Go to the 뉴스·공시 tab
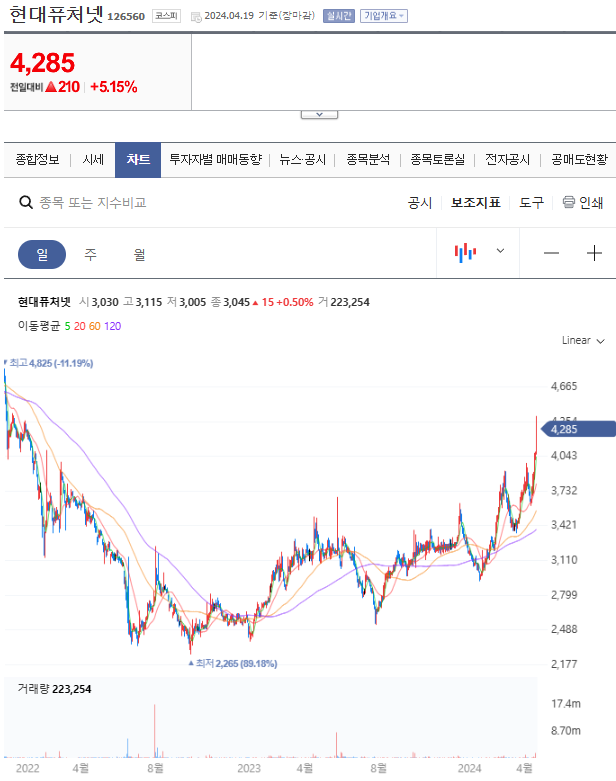The image size is (616, 781). pos(302,159)
